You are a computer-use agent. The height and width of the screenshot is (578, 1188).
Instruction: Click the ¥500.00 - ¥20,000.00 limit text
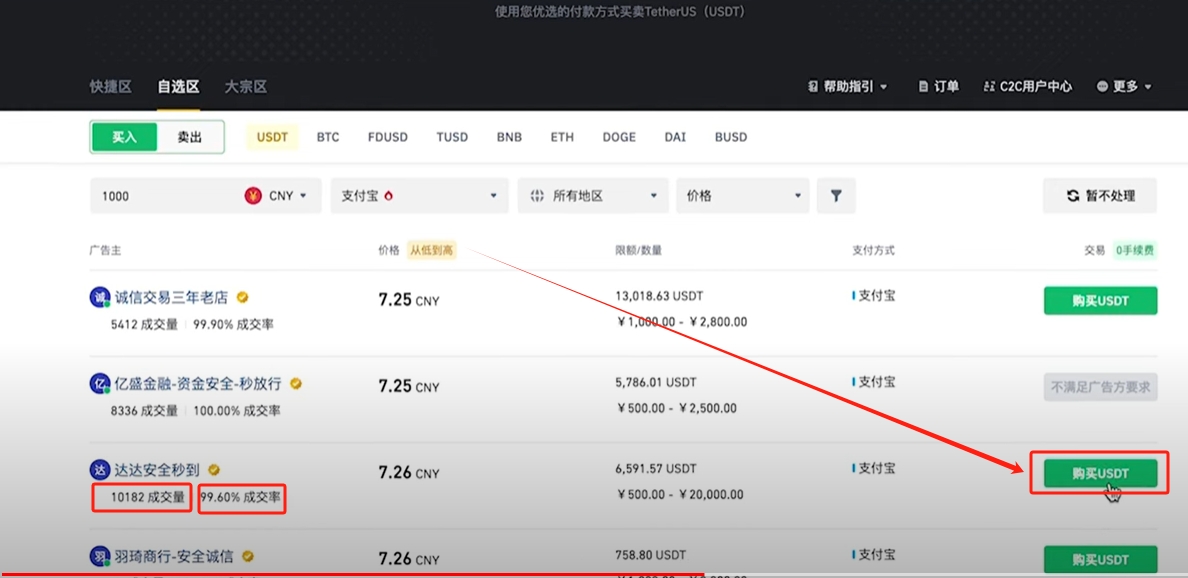(x=680, y=495)
